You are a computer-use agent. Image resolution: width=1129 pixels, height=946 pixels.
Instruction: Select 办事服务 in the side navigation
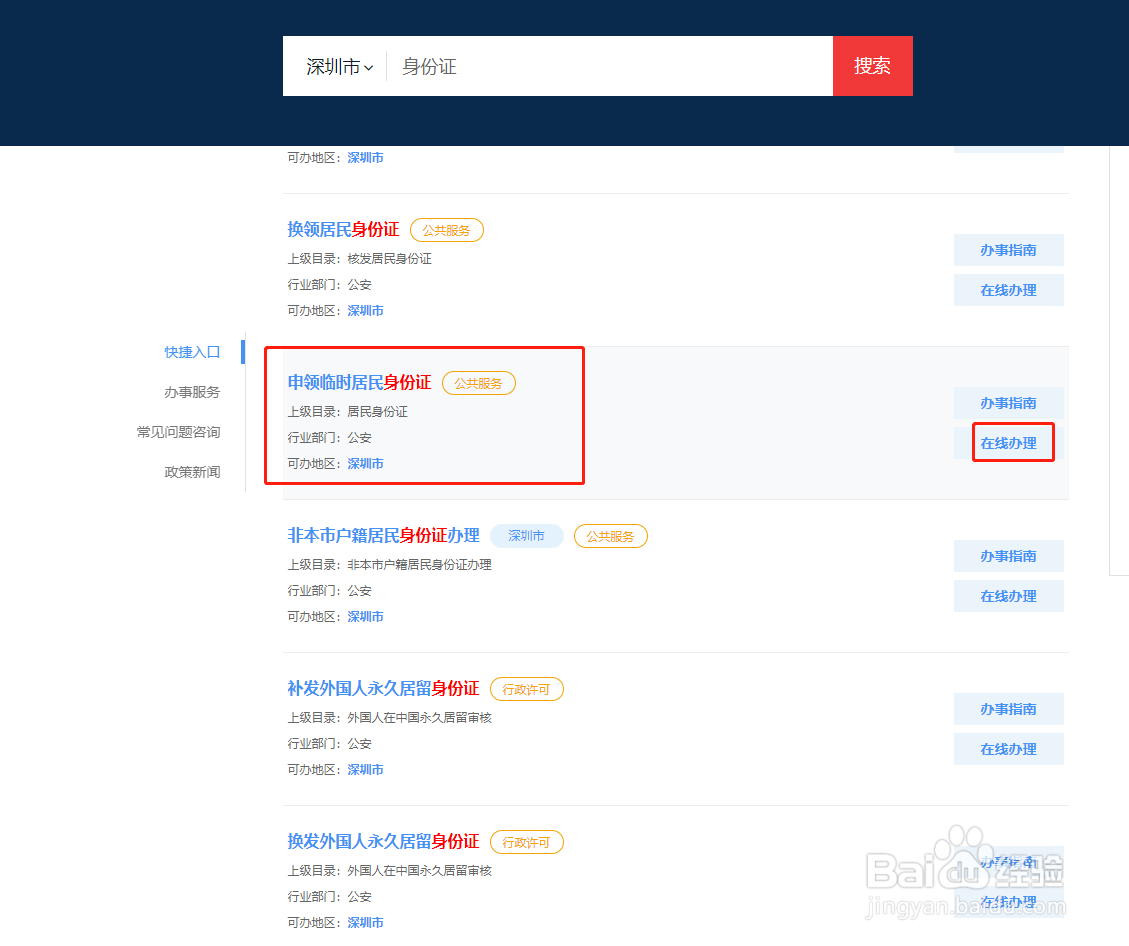point(192,392)
